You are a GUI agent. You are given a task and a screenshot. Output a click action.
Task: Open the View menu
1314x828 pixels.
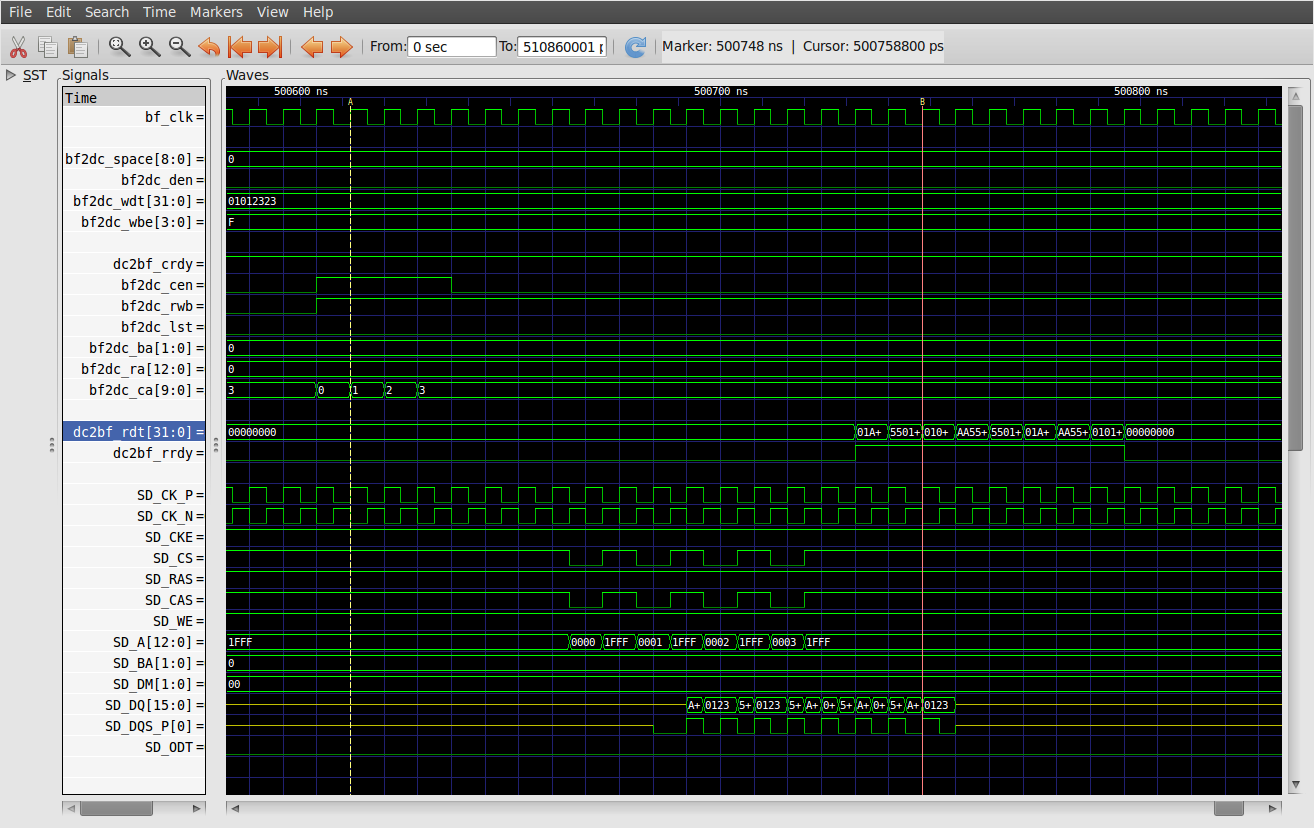pos(272,12)
